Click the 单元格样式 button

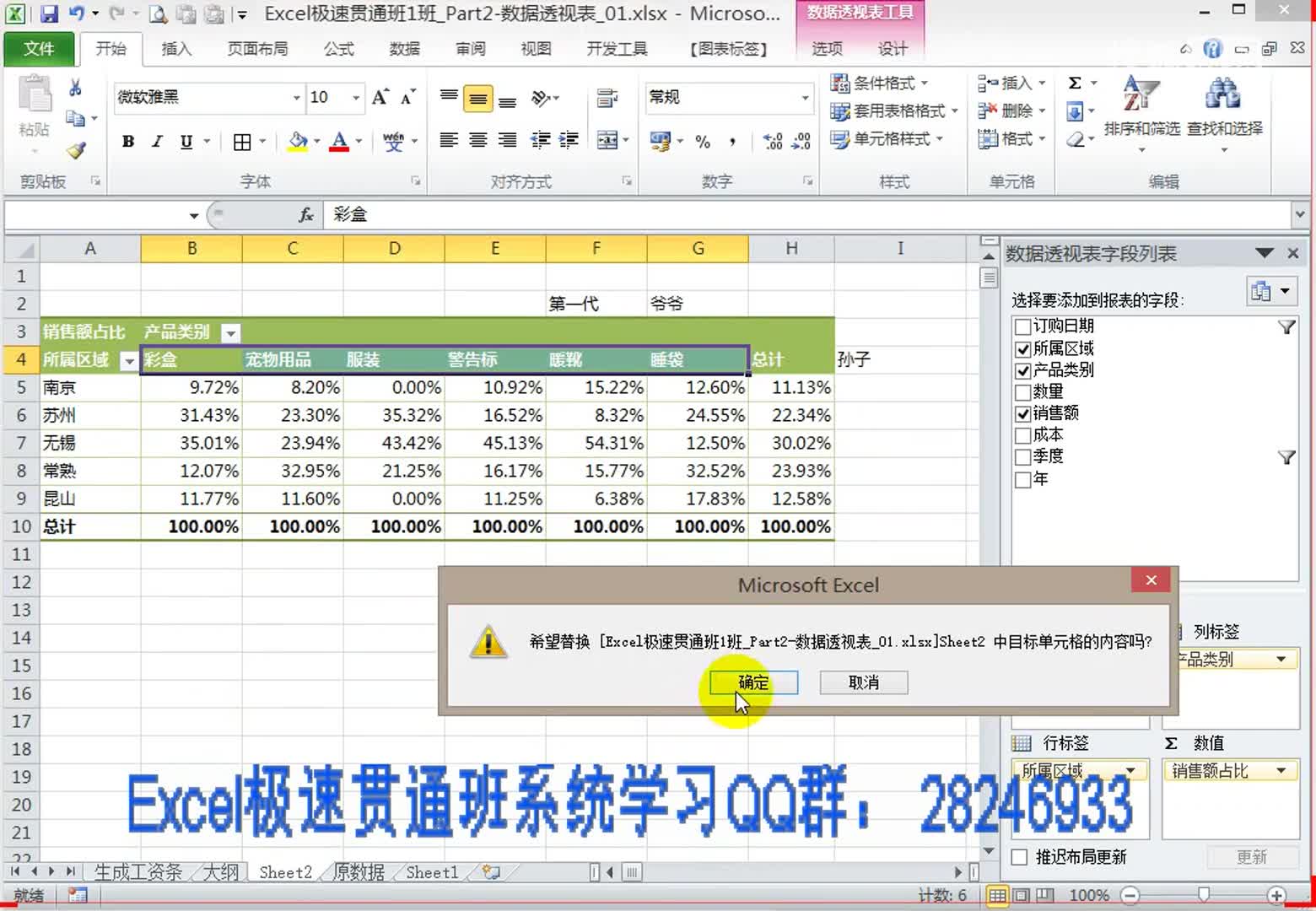click(887, 138)
